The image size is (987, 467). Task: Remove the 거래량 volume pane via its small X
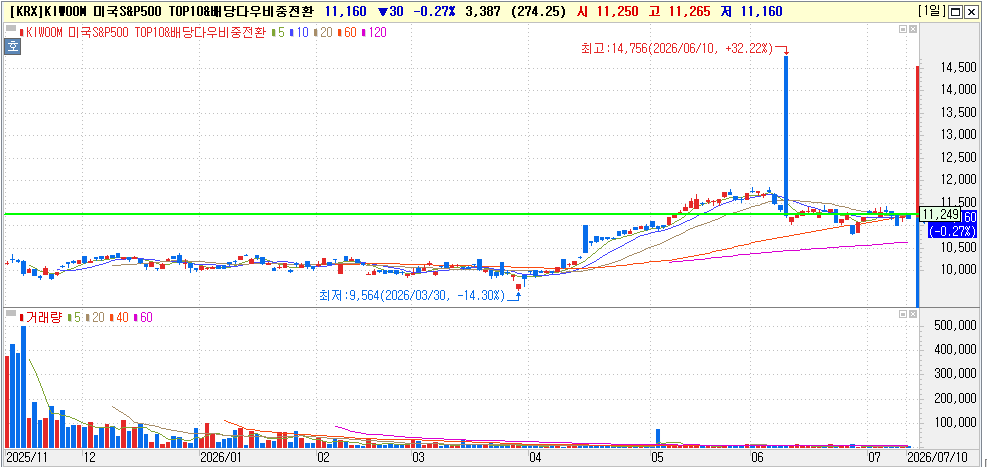[913, 313]
